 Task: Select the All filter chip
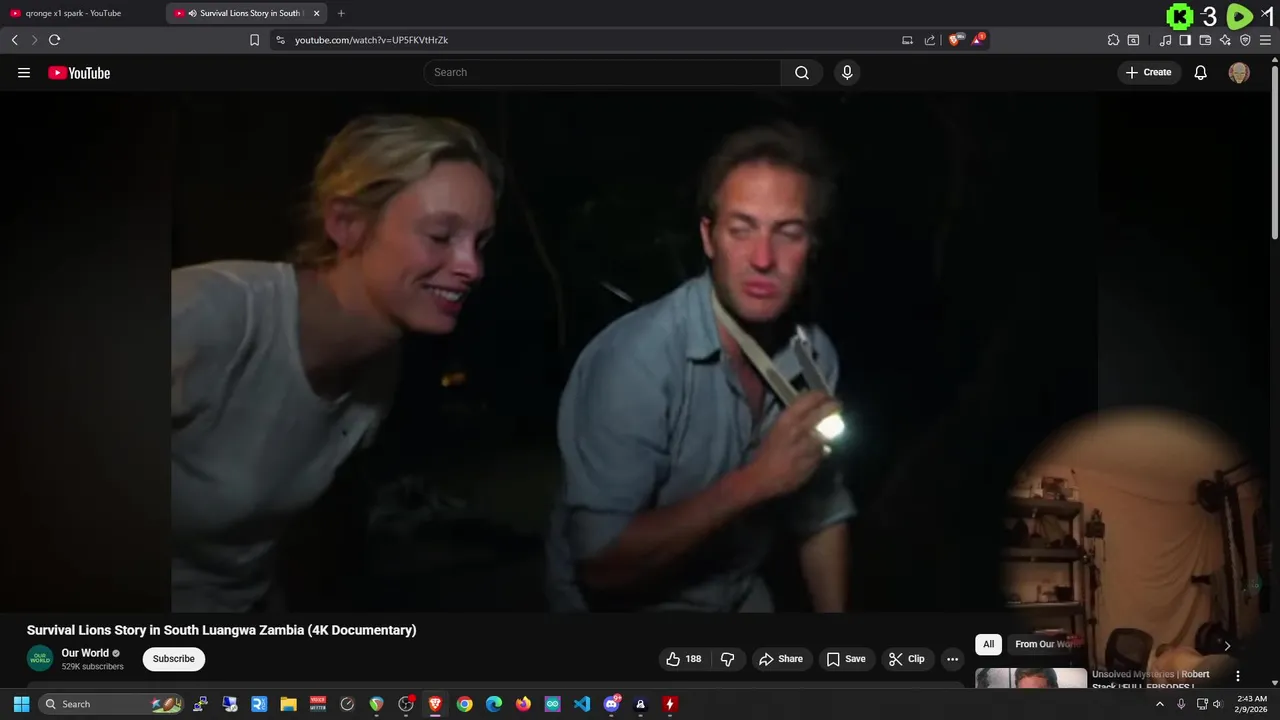(x=988, y=644)
